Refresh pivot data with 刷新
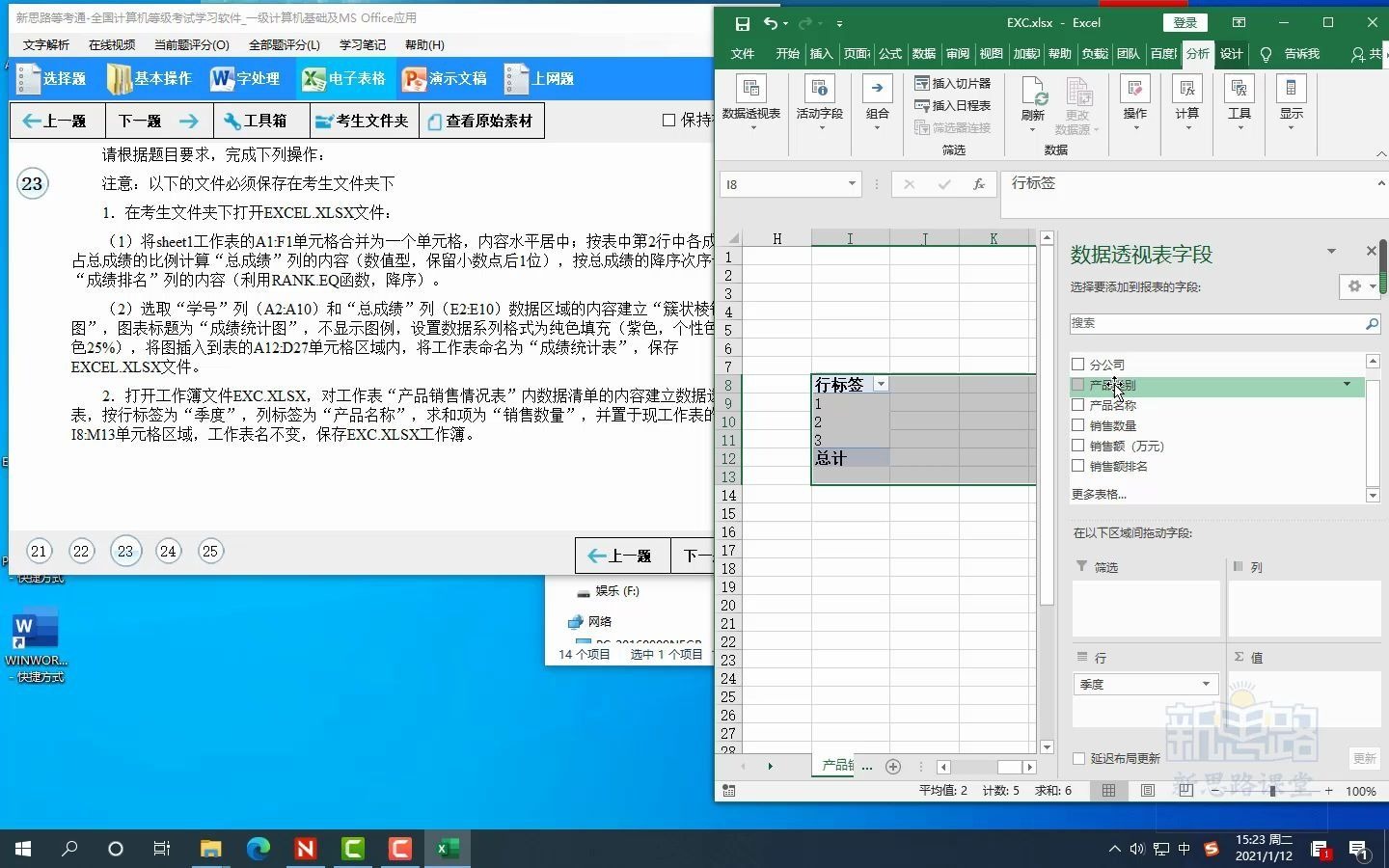1389x868 pixels. click(1031, 101)
